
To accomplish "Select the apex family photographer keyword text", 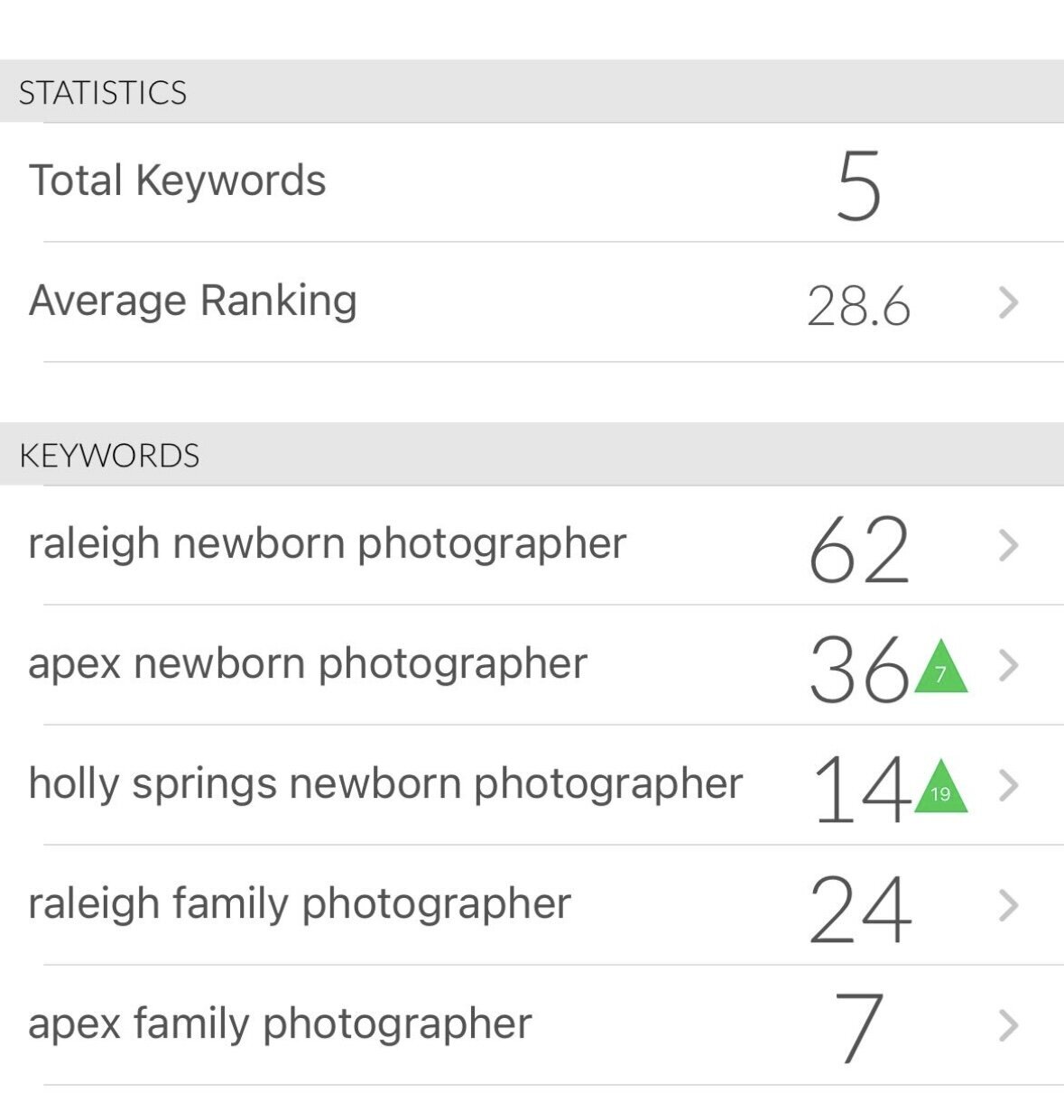I will (280, 1024).
